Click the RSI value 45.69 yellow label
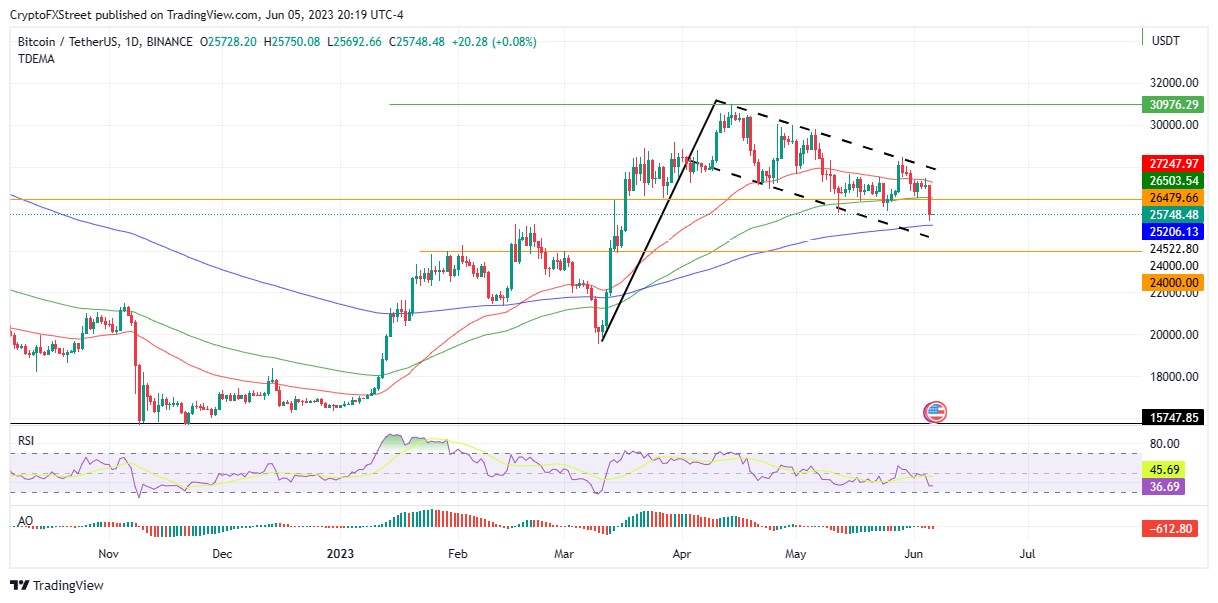The image size is (1218, 603). pos(1163,469)
